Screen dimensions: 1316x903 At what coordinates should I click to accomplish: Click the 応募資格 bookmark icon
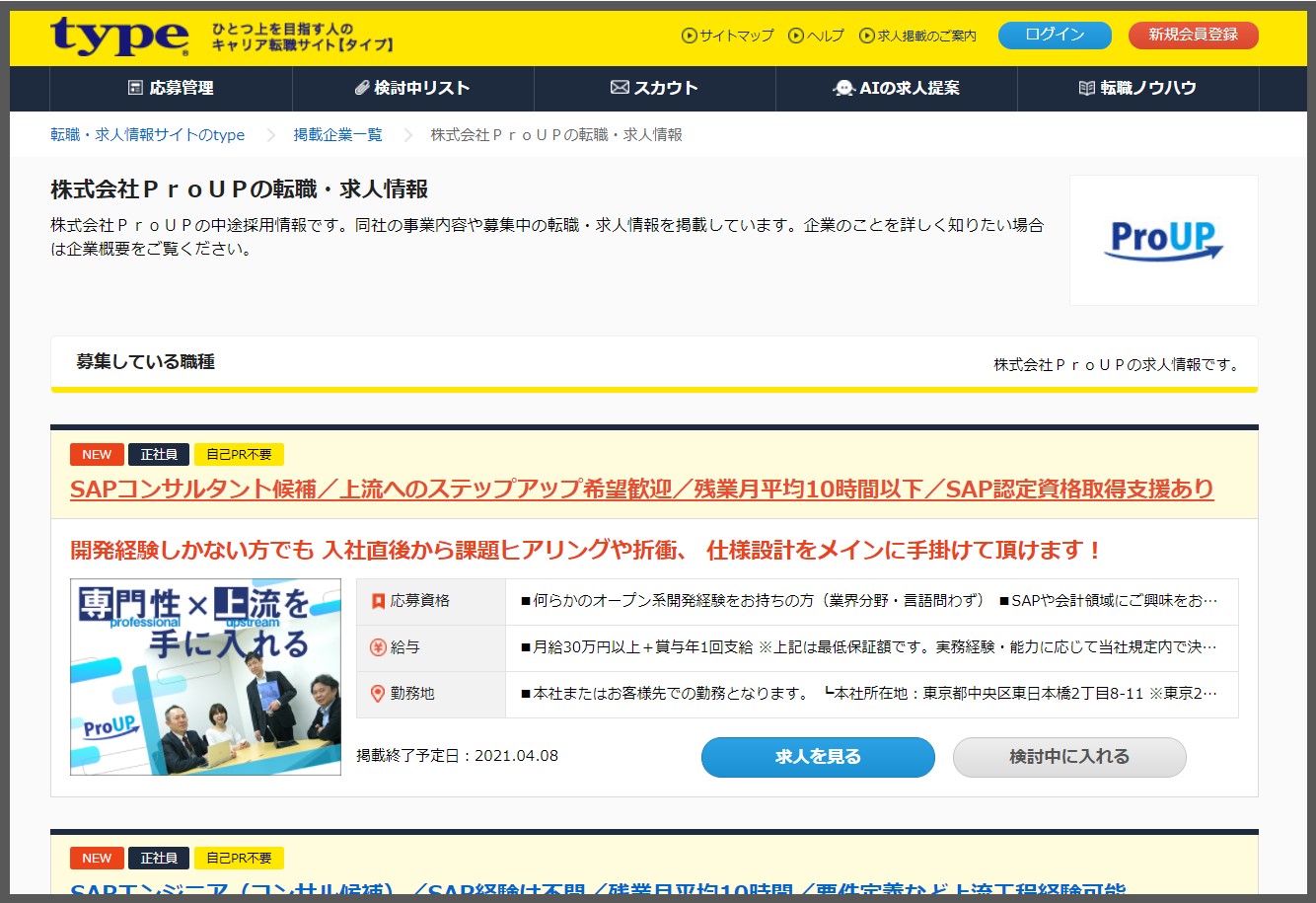tap(378, 601)
